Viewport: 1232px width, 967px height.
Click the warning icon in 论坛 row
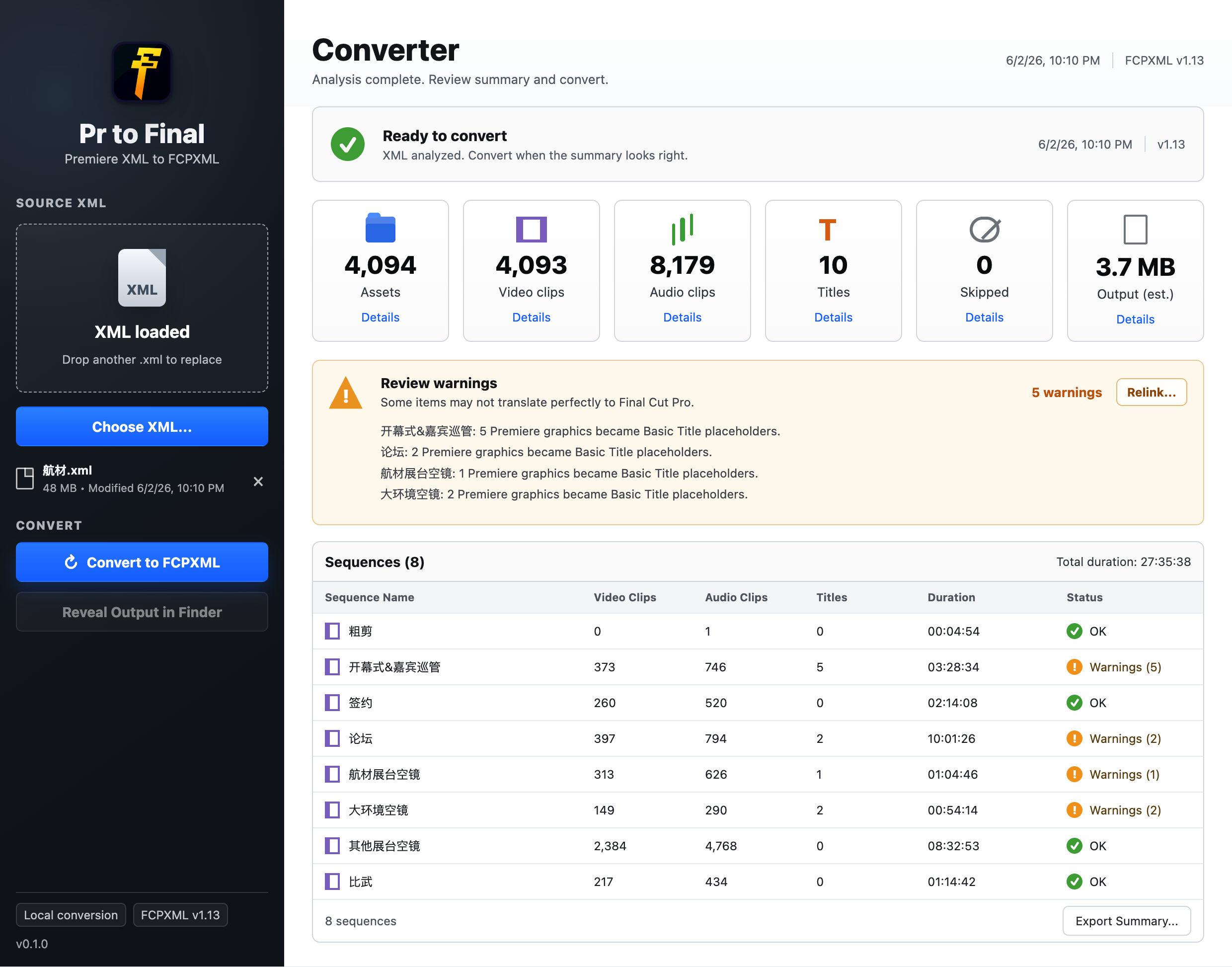coord(1074,738)
